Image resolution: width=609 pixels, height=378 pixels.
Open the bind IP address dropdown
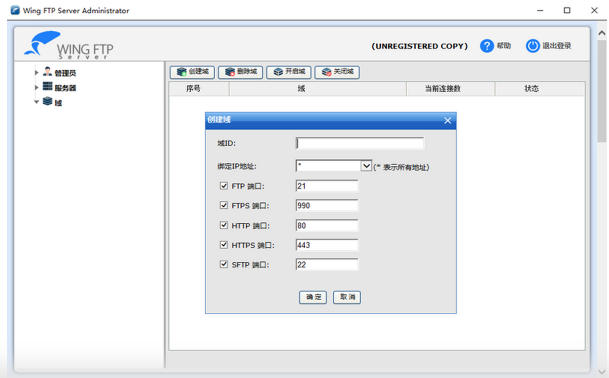(x=366, y=166)
